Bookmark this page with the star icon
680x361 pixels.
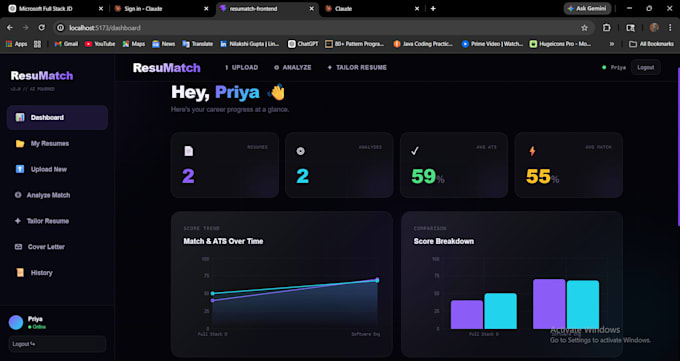[x=584, y=28]
